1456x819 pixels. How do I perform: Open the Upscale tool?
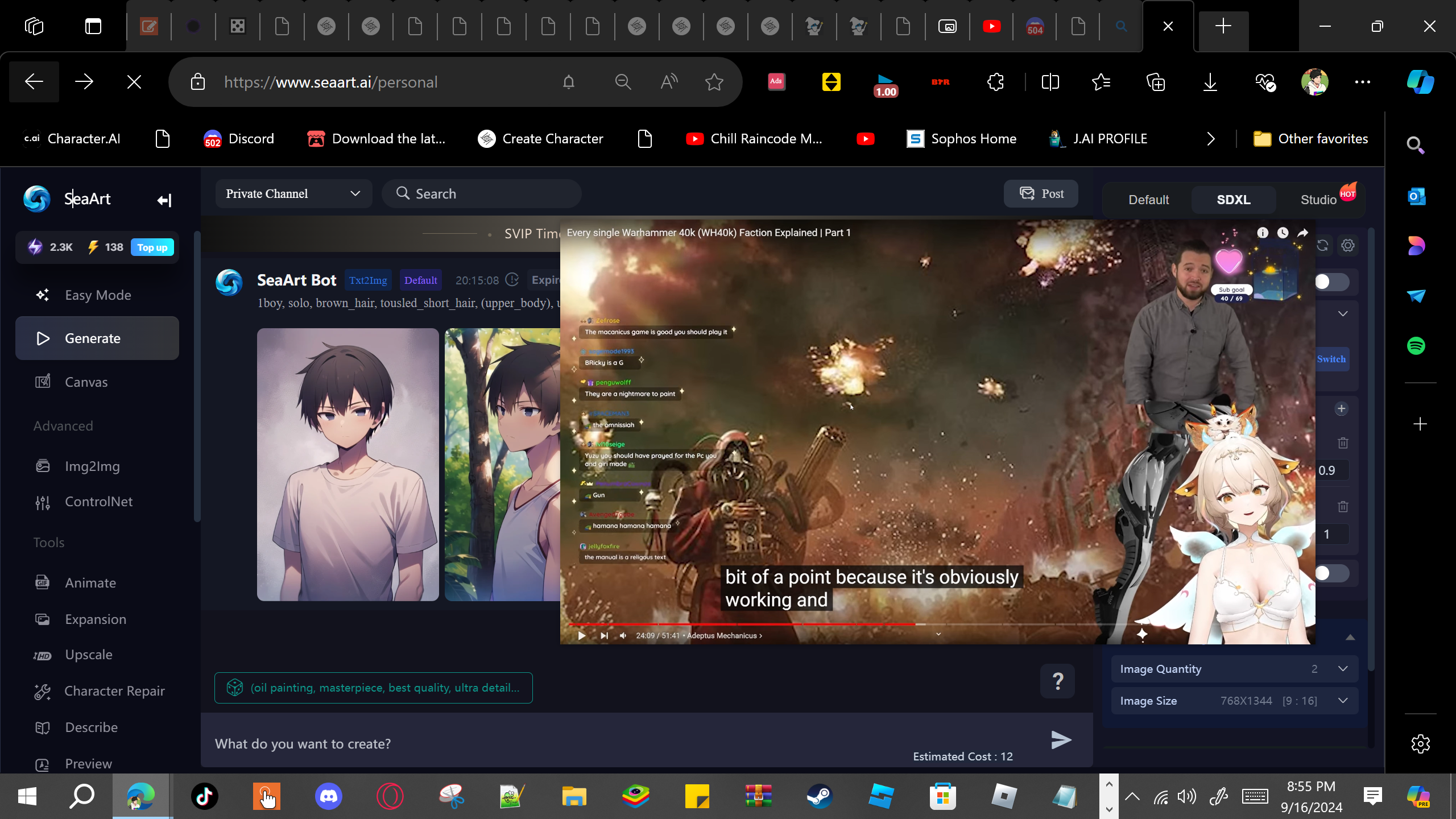point(97,655)
